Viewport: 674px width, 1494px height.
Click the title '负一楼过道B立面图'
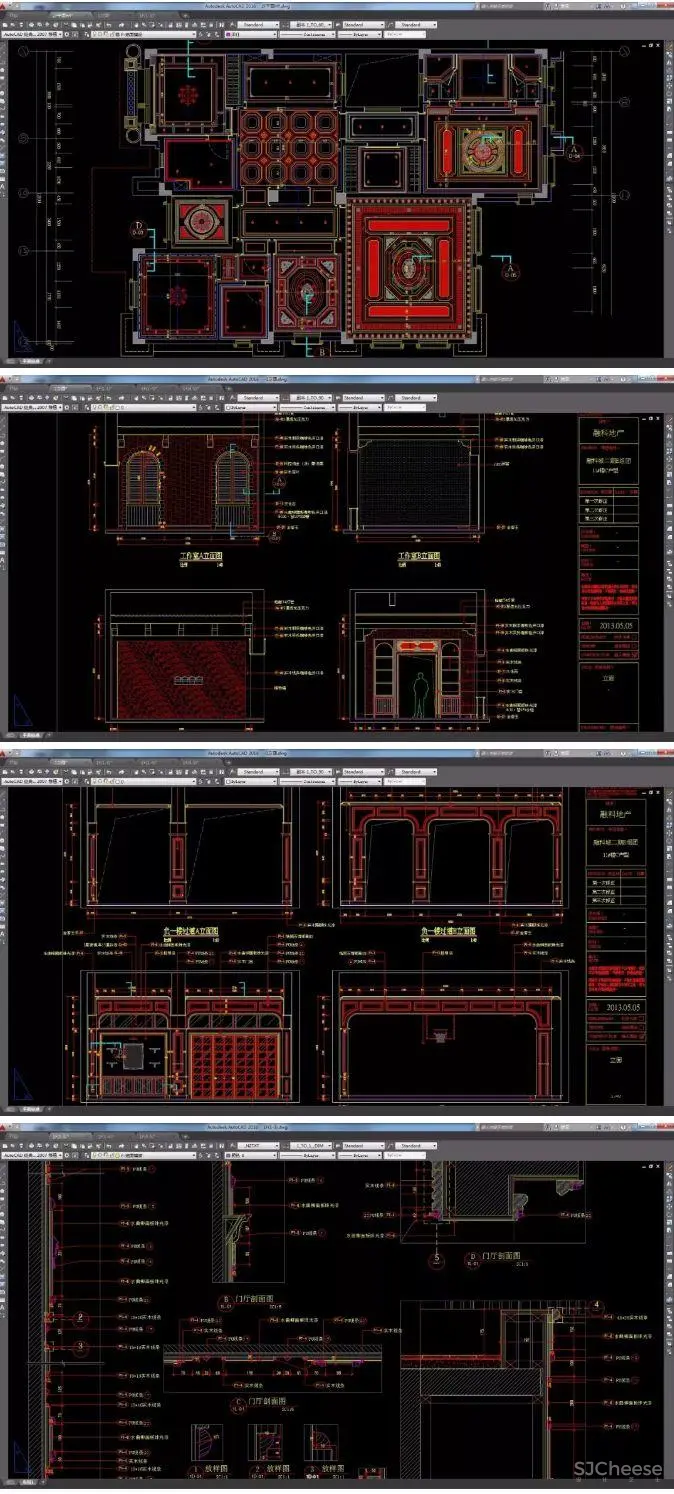coord(448,930)
